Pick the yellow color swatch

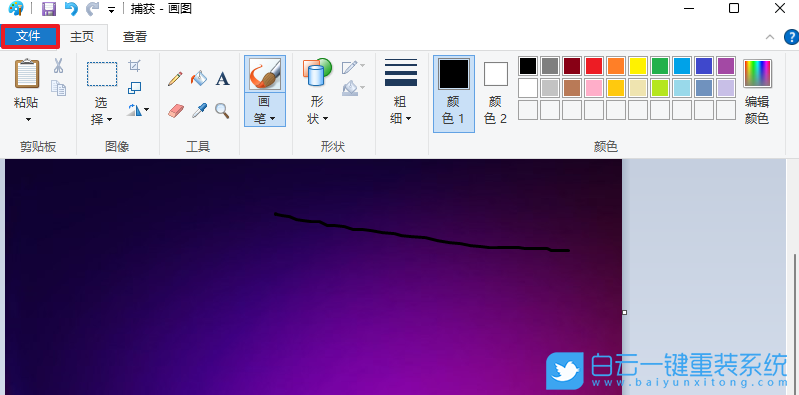(638, 66)
